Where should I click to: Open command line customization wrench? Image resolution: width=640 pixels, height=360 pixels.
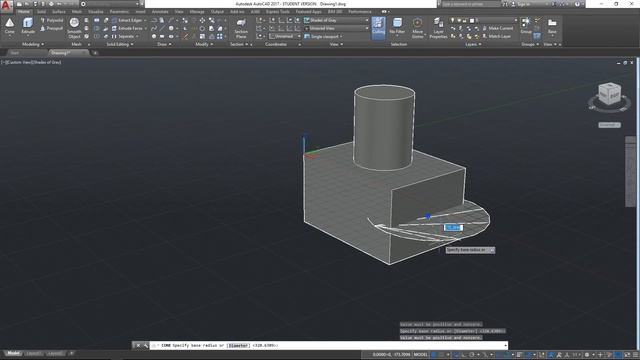145,345
